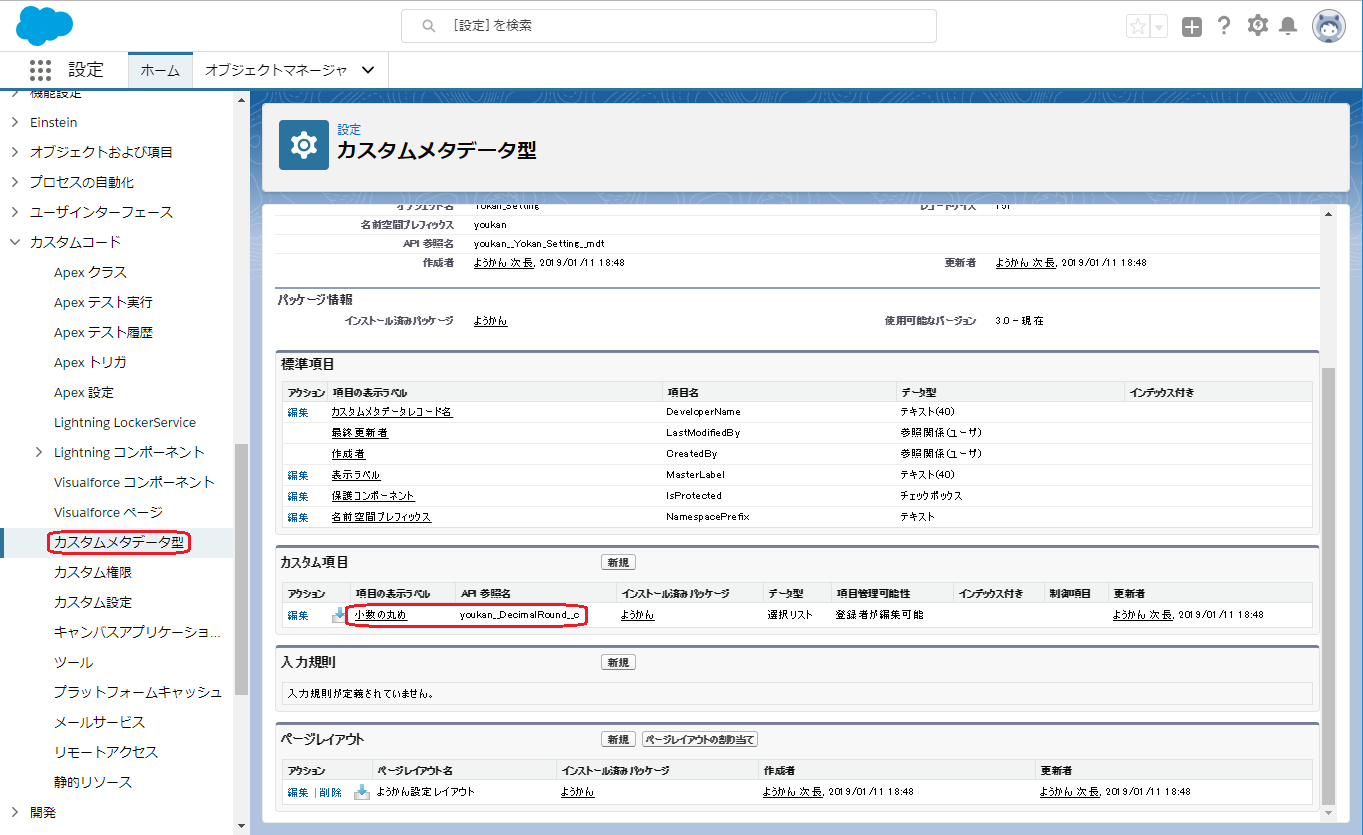Click 編集 for ようかん設定 レイアウト
This screenshot has width=1363, height=835.
298,792
